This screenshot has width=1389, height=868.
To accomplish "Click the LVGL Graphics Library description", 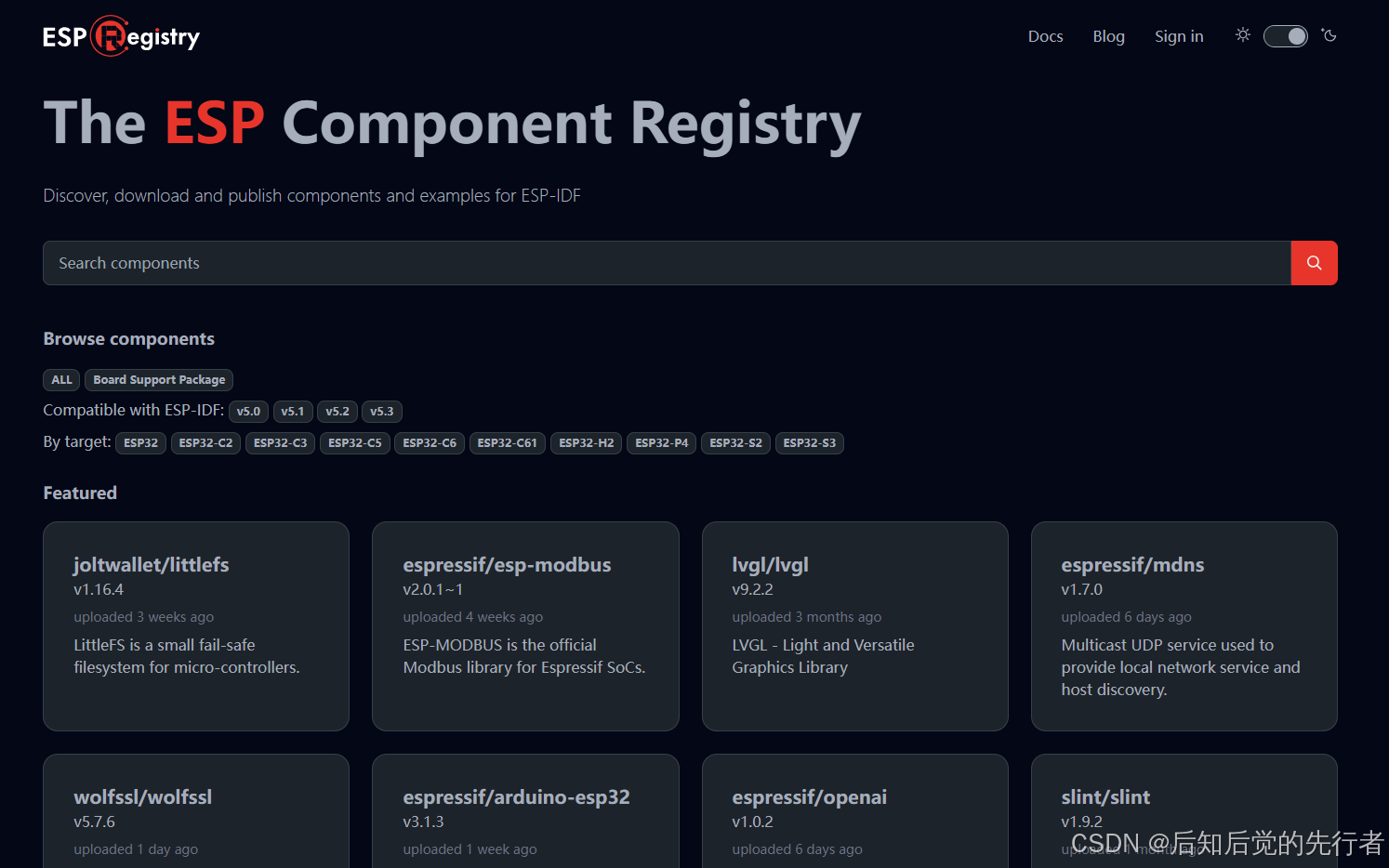I will tap(823, 656).
